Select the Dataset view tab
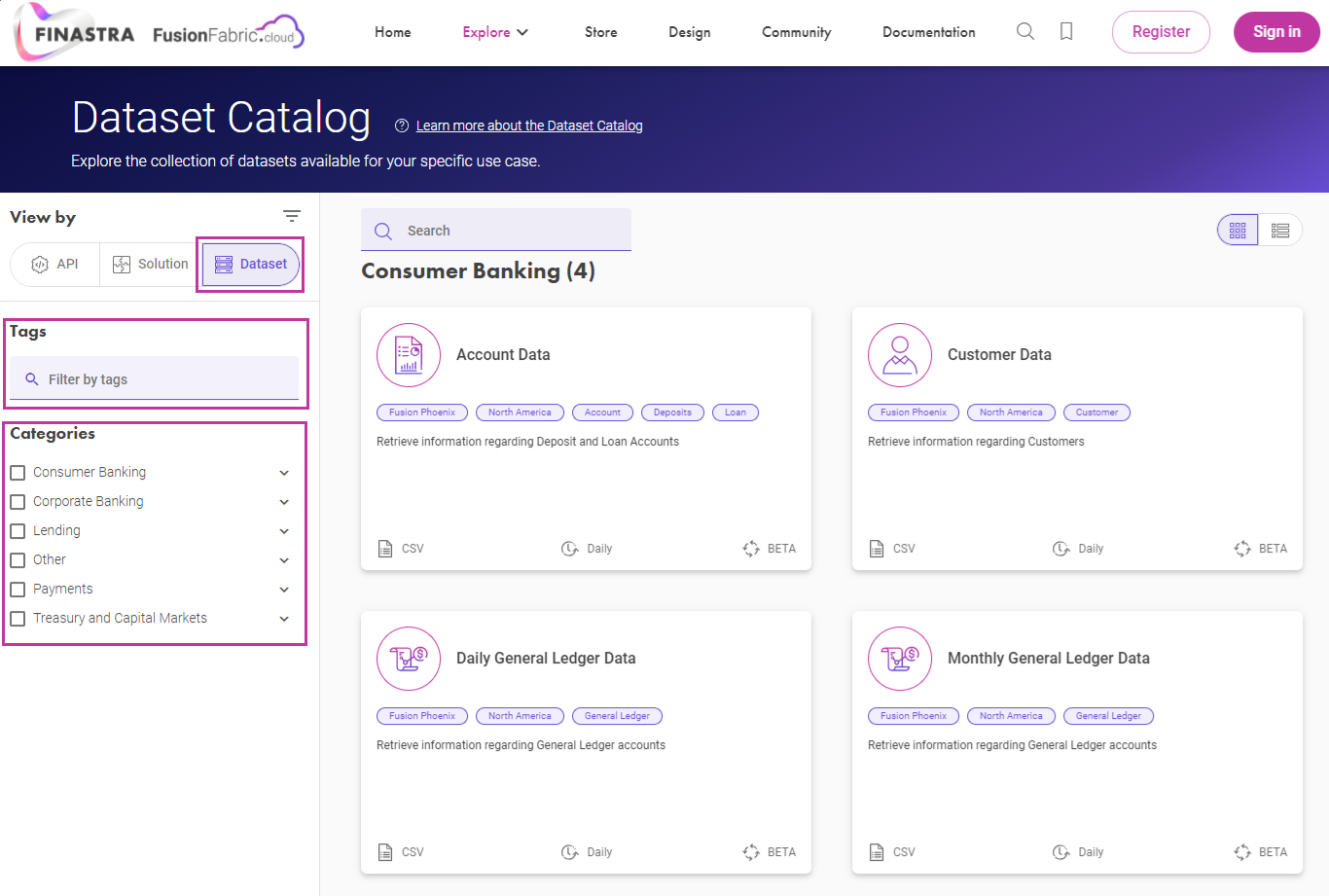Image resolution: width=1329 pixels, height=896 pixels. [251, 265]
